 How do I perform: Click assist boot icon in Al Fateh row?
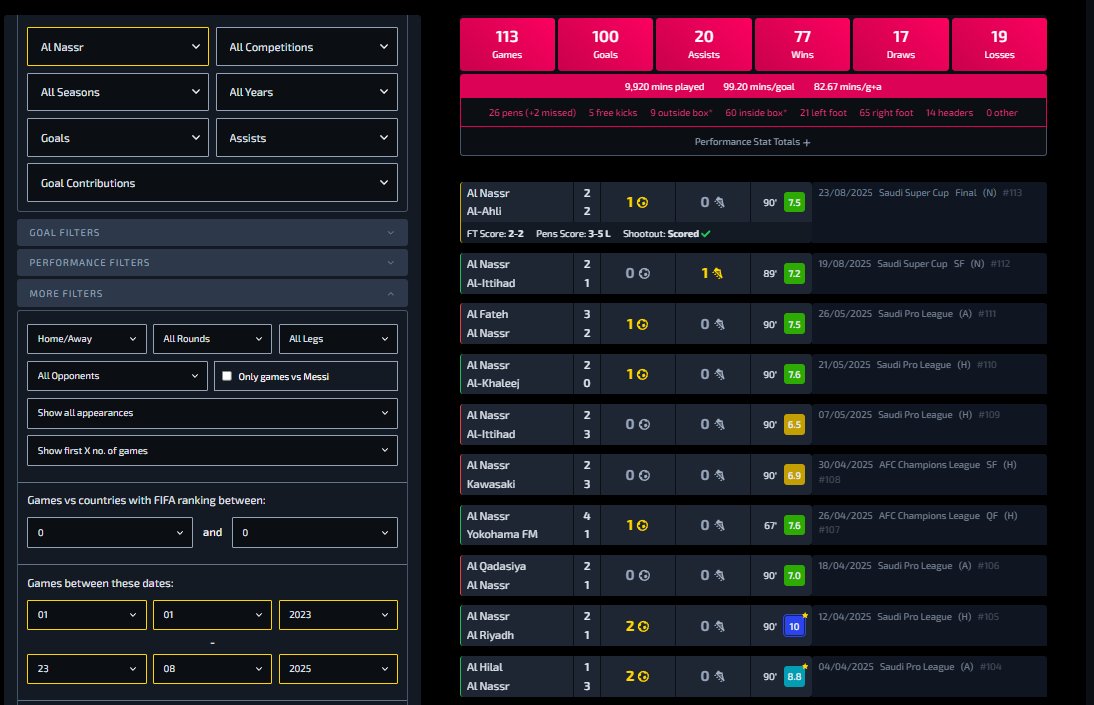click(x=719, y=325)
